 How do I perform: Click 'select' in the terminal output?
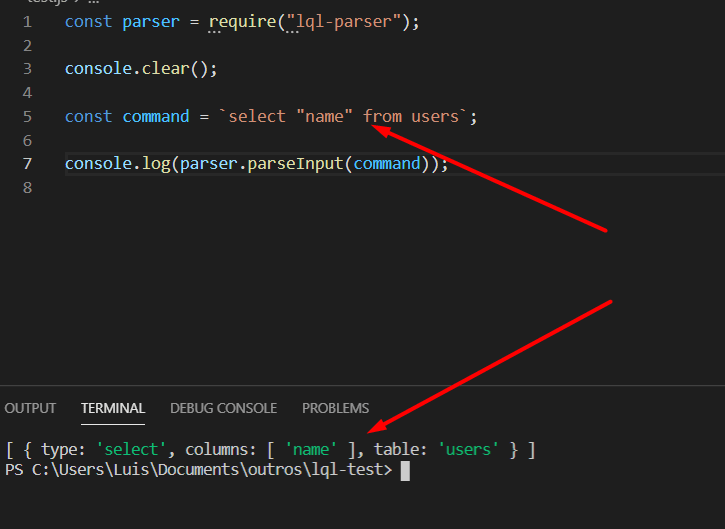click(x=131, y=449)
